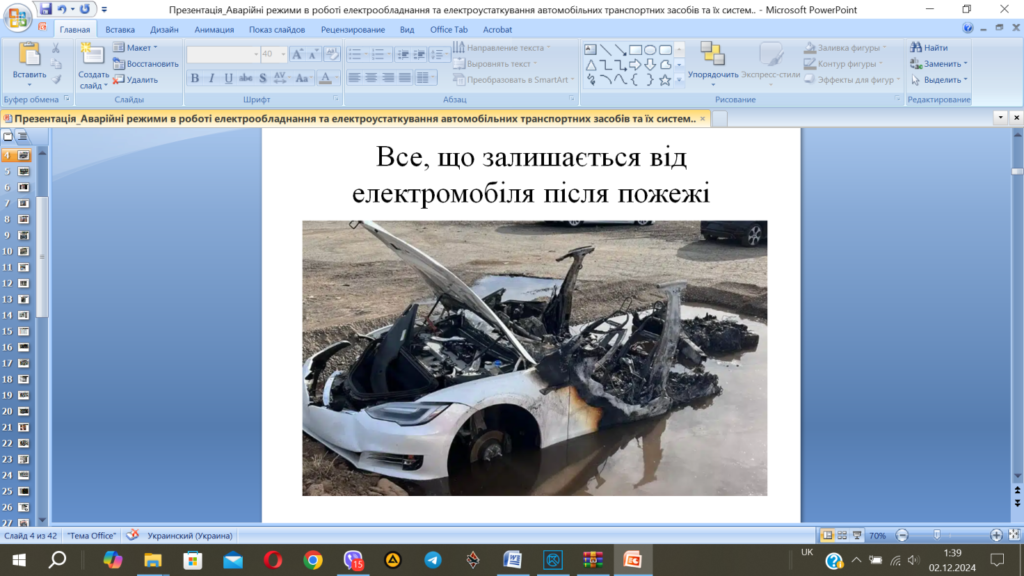1024x576 pixels.
Task: Toggle Italic formatting
Action: (x=212, y=78)
